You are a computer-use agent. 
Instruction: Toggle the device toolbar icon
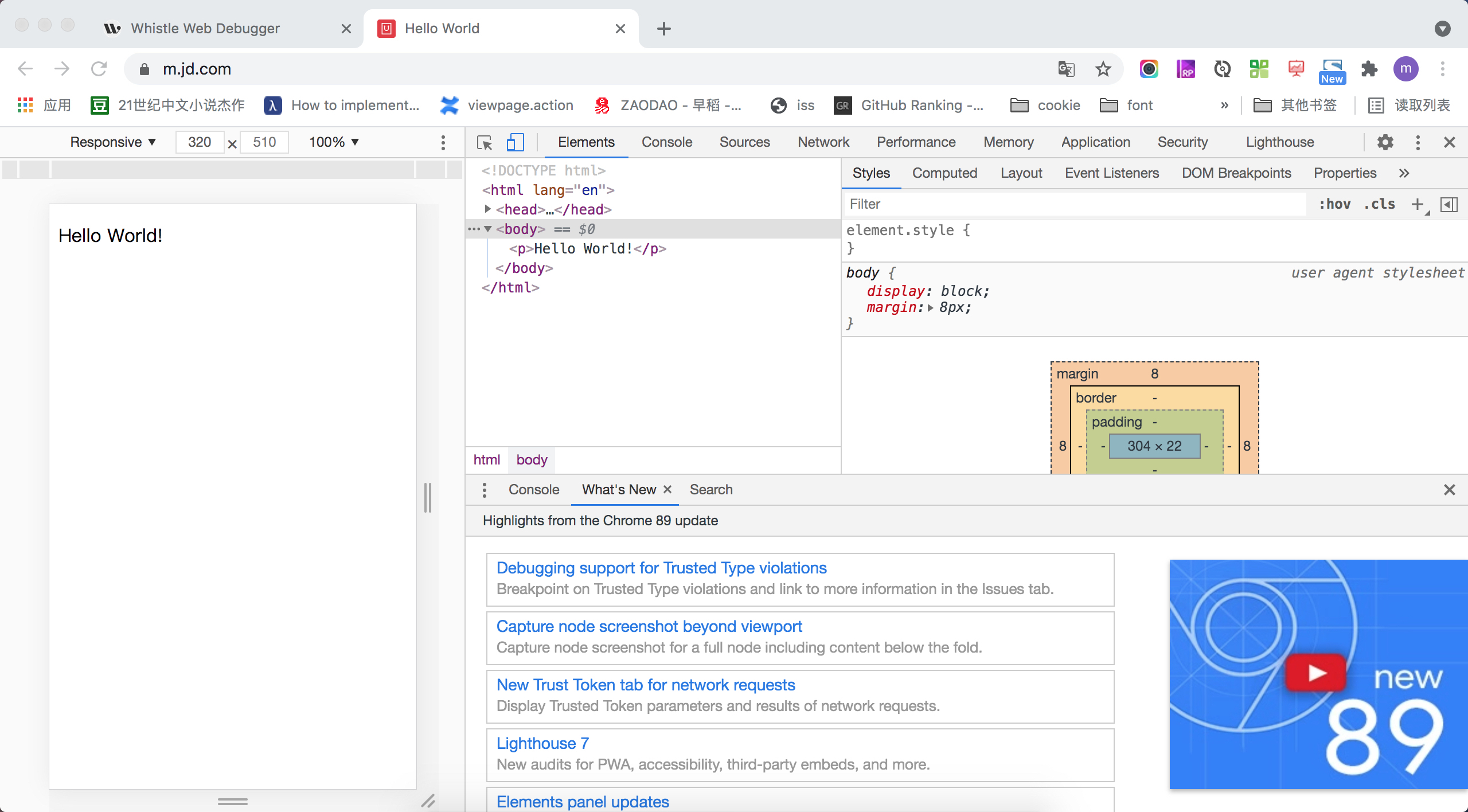tap(515, 142)
